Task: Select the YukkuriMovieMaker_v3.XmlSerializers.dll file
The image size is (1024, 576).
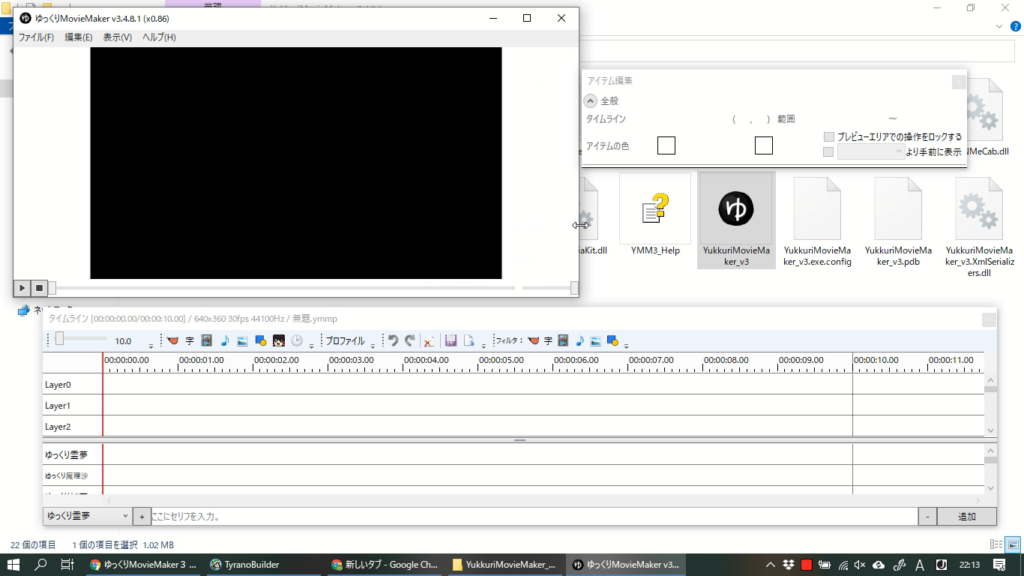Action: [979, 226]
